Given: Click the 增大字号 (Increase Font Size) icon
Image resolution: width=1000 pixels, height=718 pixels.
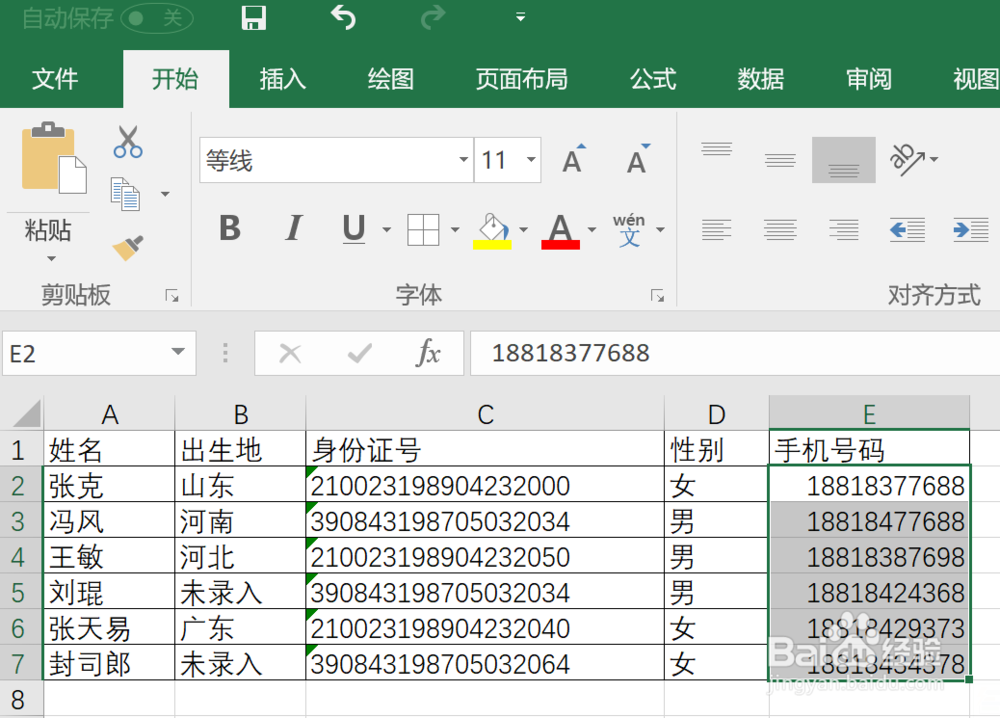Looking at the screenshot, I should click(x=571, y=157).
